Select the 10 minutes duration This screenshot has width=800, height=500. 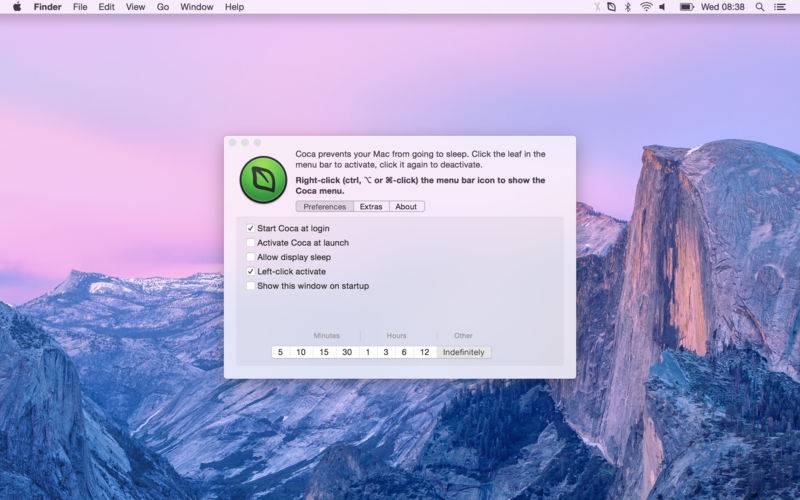301,352
